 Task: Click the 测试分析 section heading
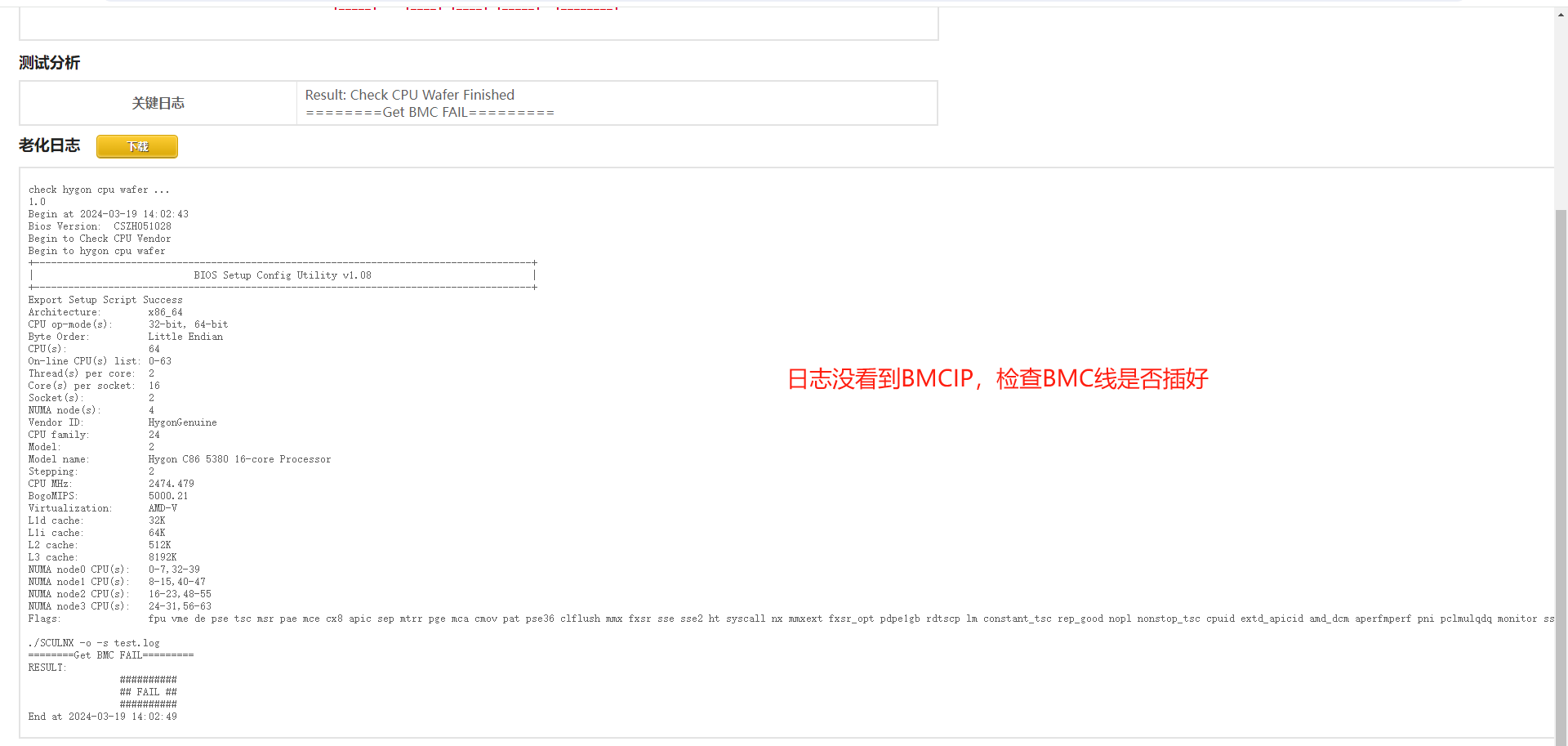click(x=49, y=63)
